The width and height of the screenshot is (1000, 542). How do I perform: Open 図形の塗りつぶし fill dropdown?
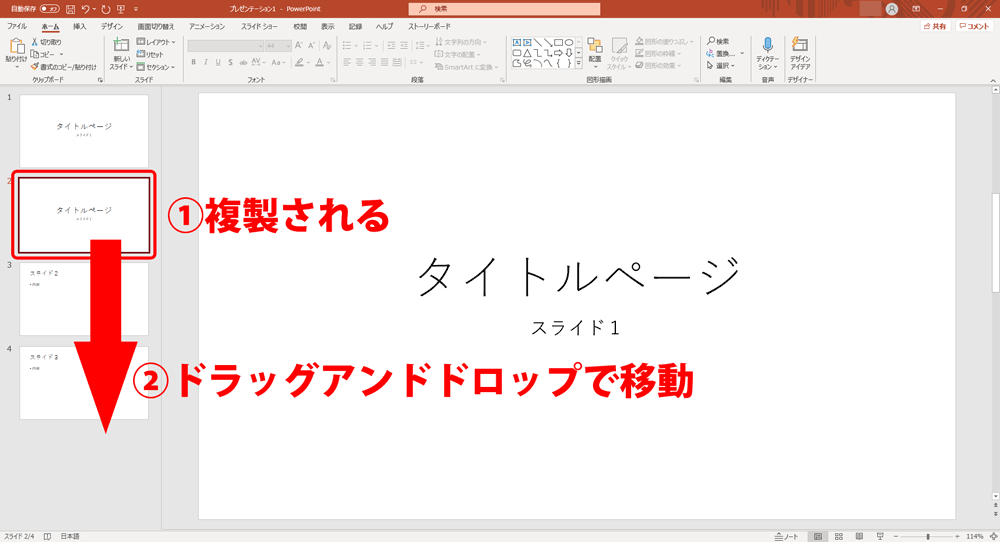[x=665, y=42]
